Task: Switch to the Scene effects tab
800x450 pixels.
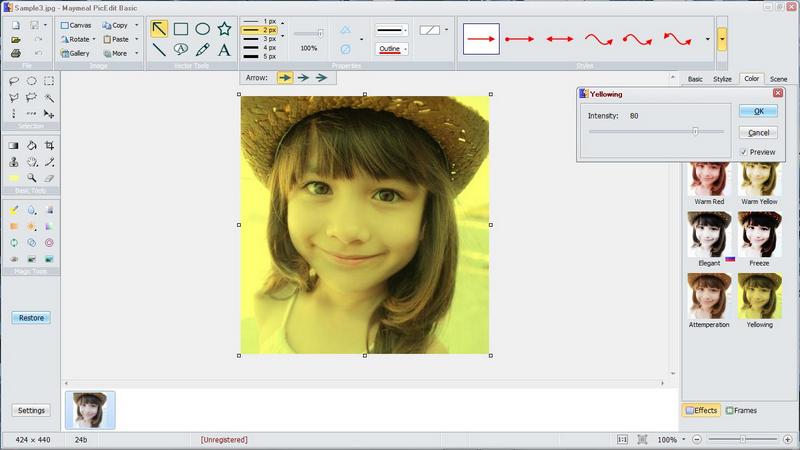Action: point(778,79)
